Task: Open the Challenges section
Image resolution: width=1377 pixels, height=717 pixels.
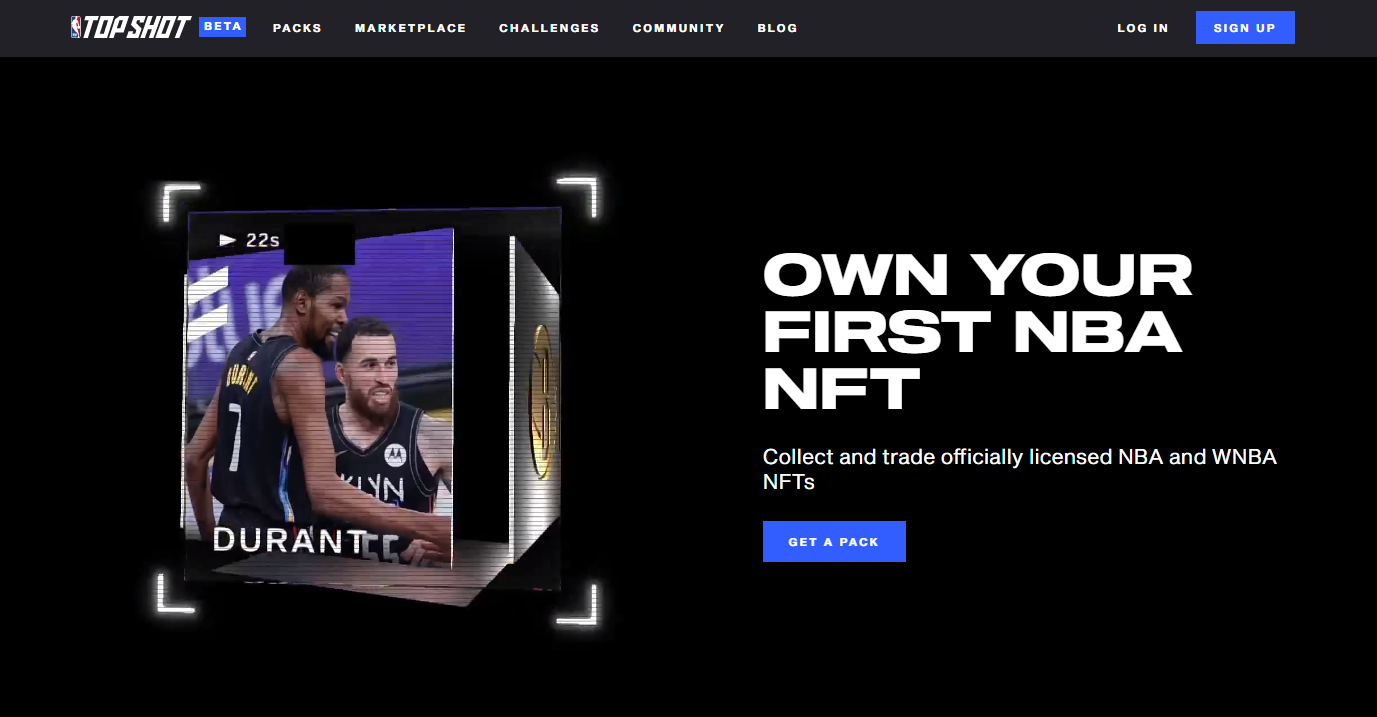Action: click(549, 28)
